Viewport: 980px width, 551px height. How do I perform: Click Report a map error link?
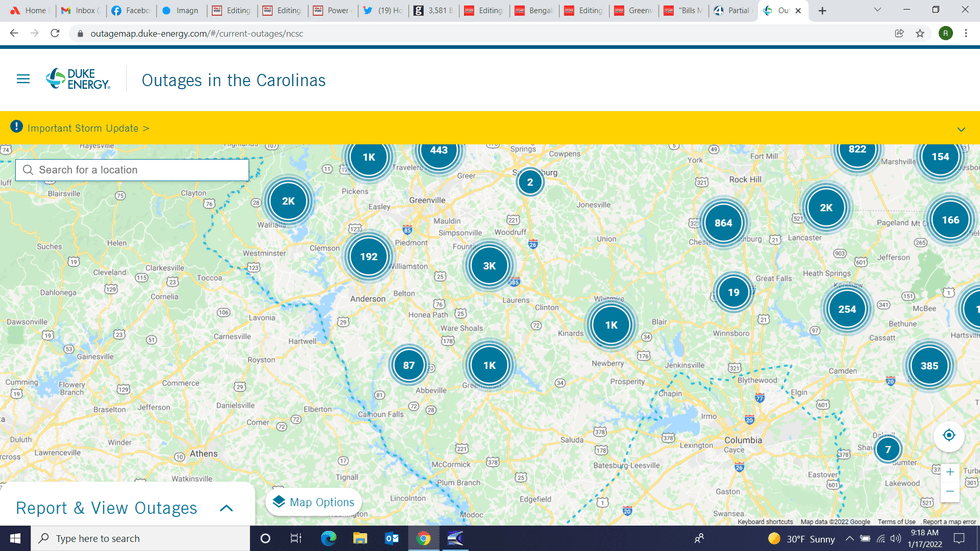click(x=949, y=522)
